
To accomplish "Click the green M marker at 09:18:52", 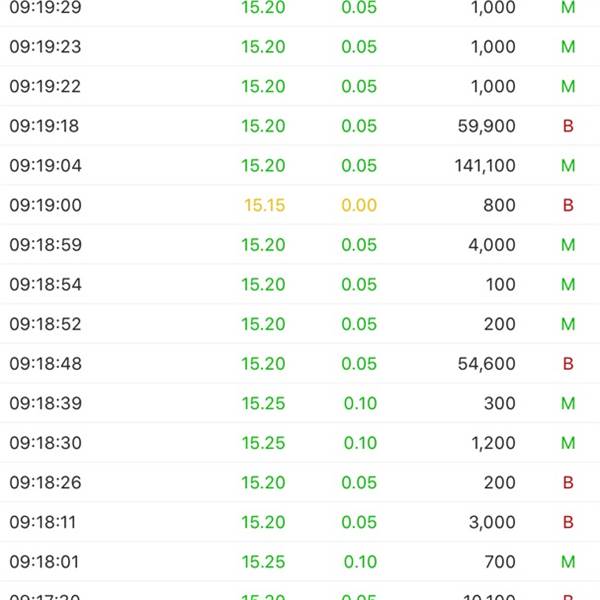I will (568, 324).
